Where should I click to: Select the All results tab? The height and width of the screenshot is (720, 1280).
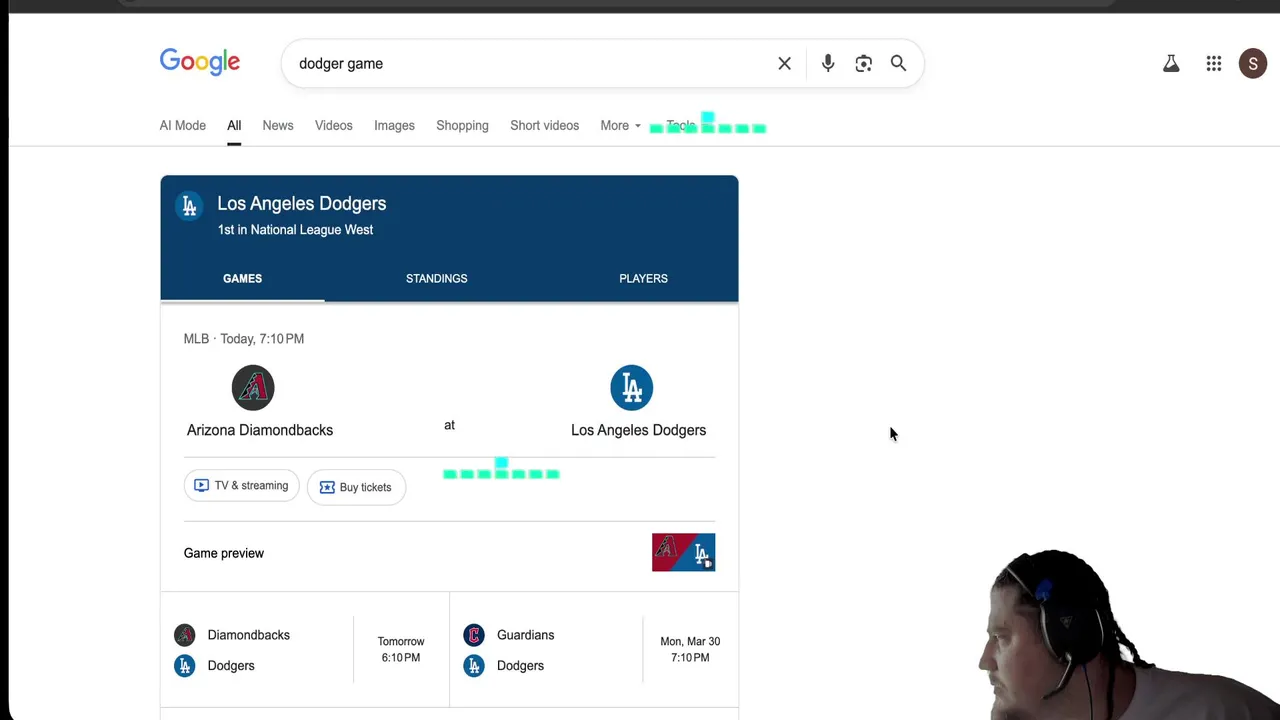[x=234, y=126]
